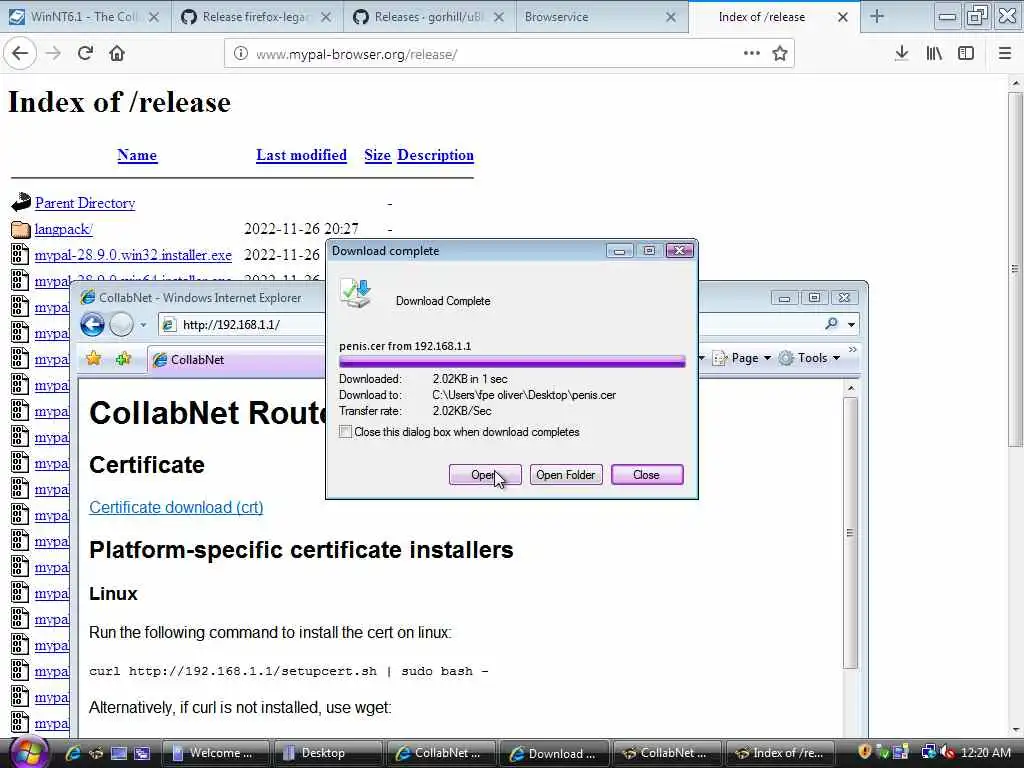Click Close button in Download complete dialog
Image resolution: width=1024 pixels, height=768 pixels.
[x=647, y=475]
